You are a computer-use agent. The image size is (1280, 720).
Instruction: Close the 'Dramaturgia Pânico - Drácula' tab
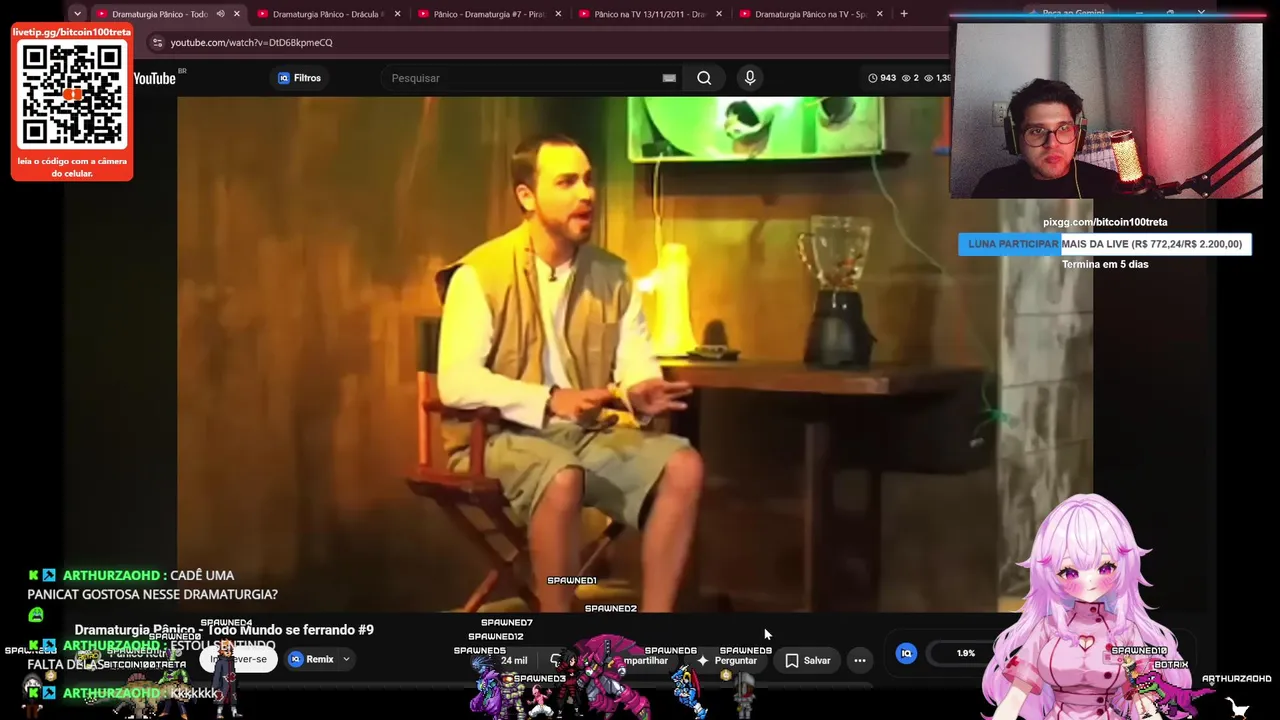[x=397, y=14]
